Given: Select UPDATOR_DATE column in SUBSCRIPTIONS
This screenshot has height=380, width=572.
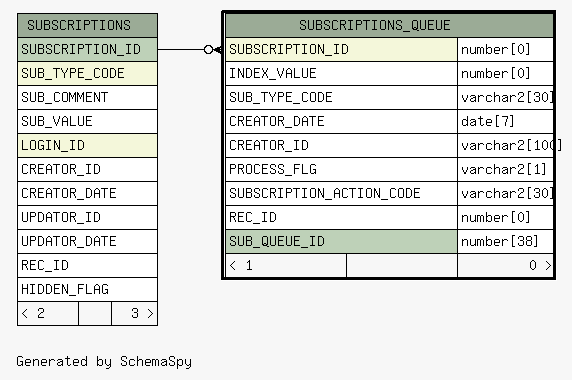Looking at the screenshot, I should click(88, 241).
